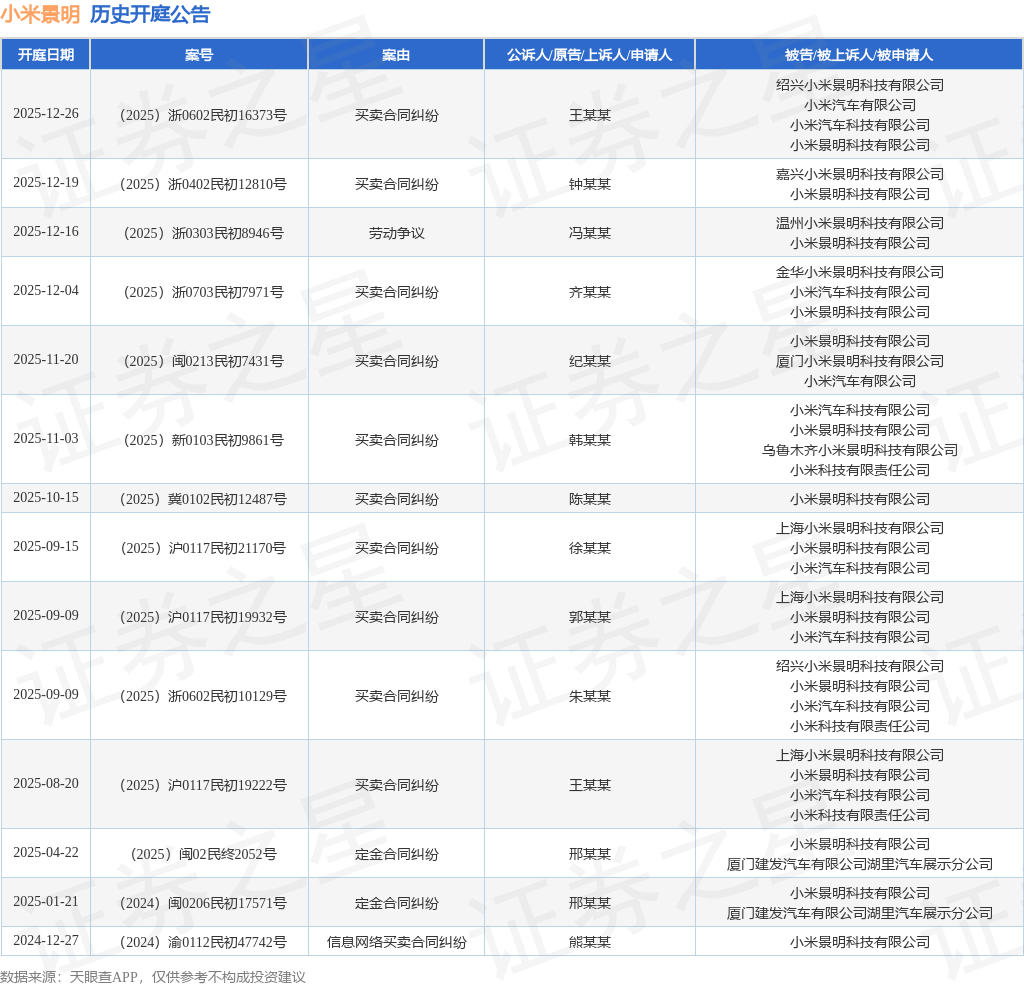The image size is (1024, 986).
Task: Select the 开庭日期 column header
Action: click(46, 55)
